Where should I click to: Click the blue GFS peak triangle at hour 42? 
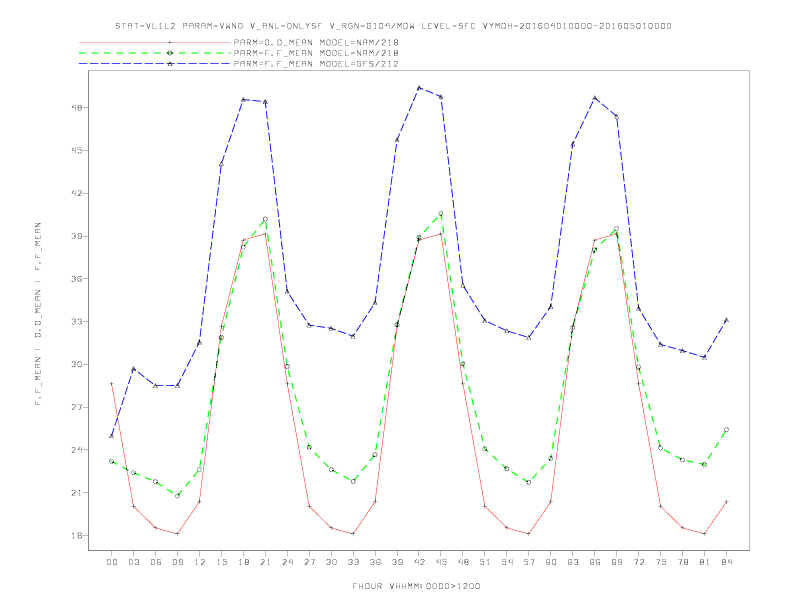[419, 88]
